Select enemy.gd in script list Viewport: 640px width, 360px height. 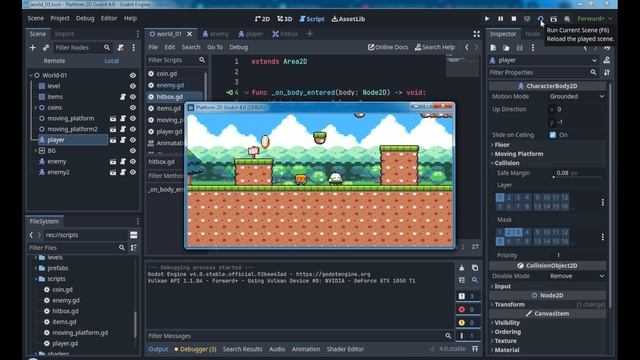click(x=170, y=85)
